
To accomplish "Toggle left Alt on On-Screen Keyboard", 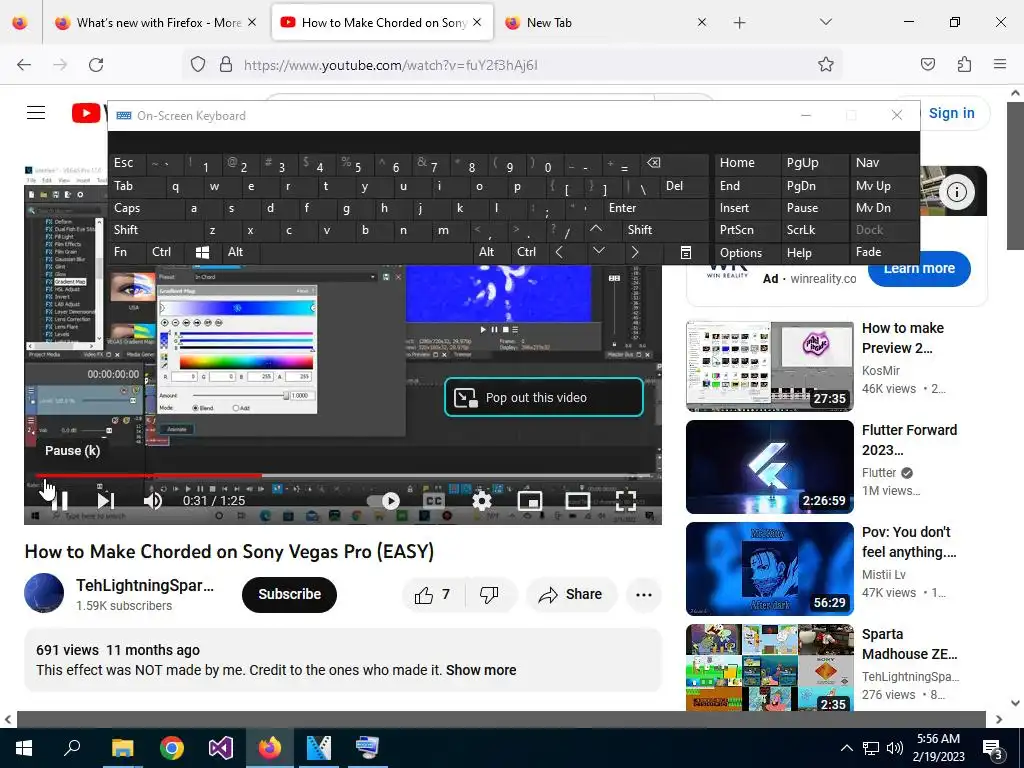I will [x=241, y=252].
